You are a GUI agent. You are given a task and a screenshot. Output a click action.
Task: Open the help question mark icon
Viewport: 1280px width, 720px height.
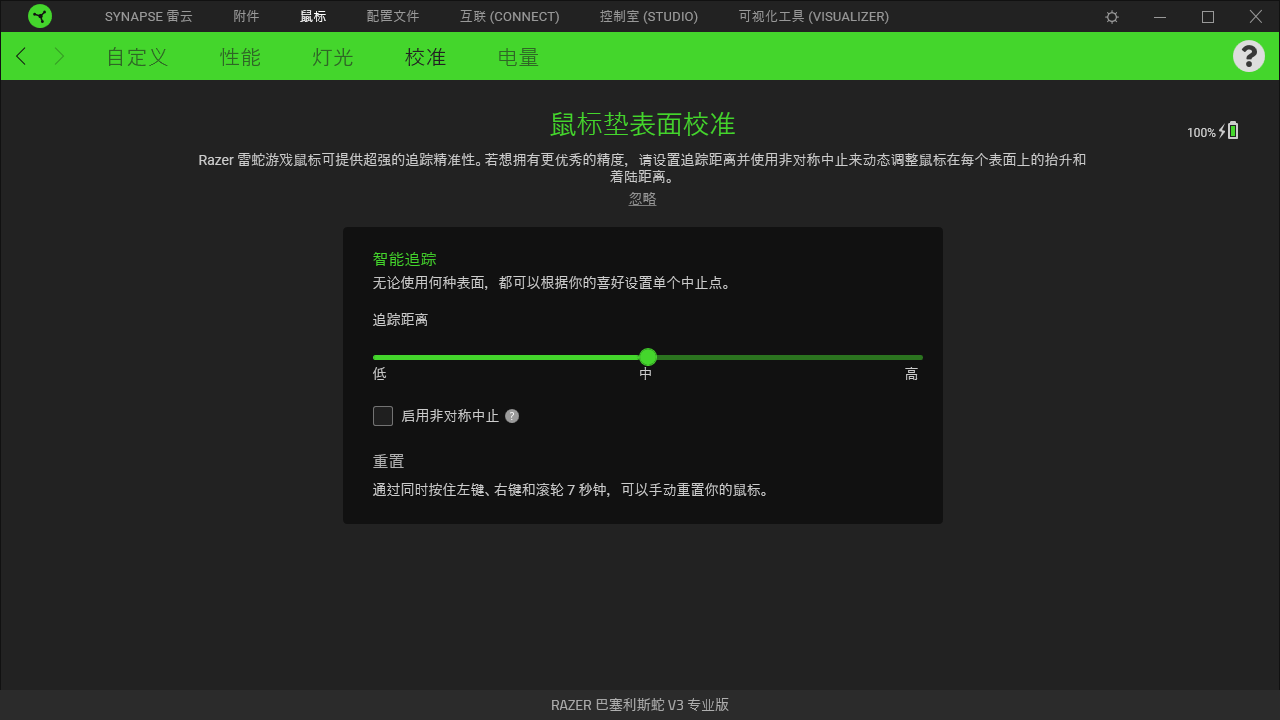pyautogui.click(x=1249, y=56)
